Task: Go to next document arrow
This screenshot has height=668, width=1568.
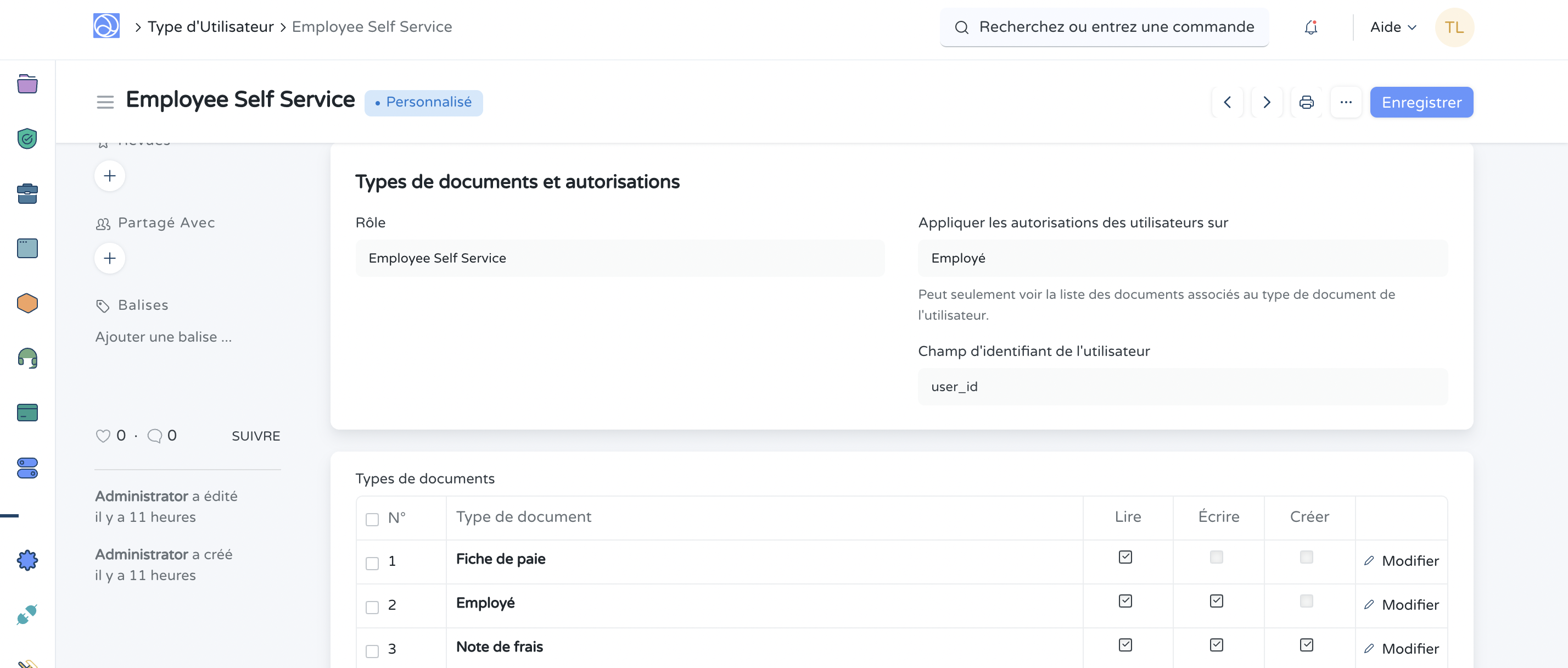Action: pos(1267,102)
